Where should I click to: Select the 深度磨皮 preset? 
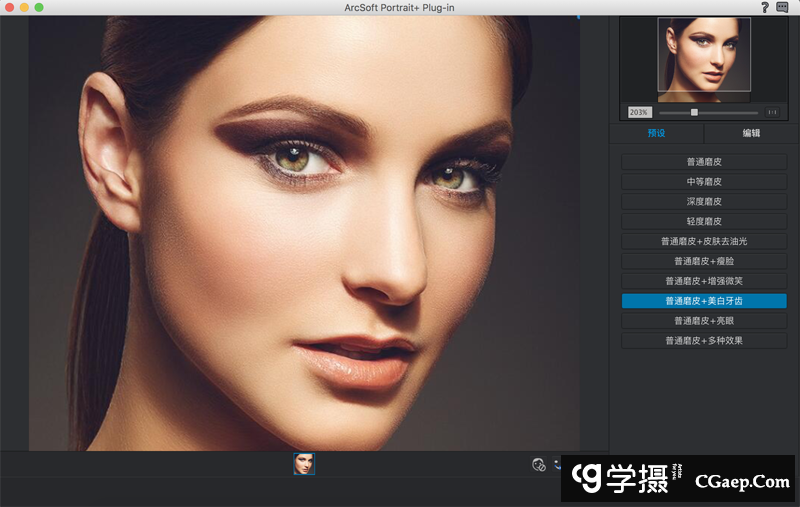[704, 201]
